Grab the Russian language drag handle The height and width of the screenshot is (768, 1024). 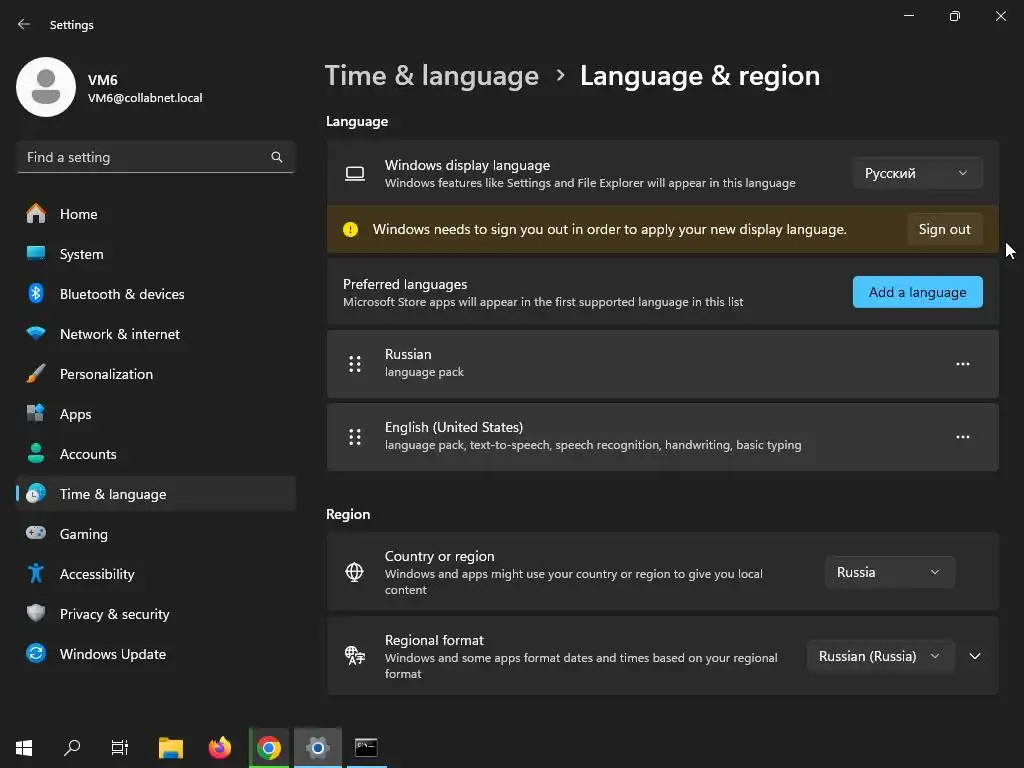(x=355, y=364)
